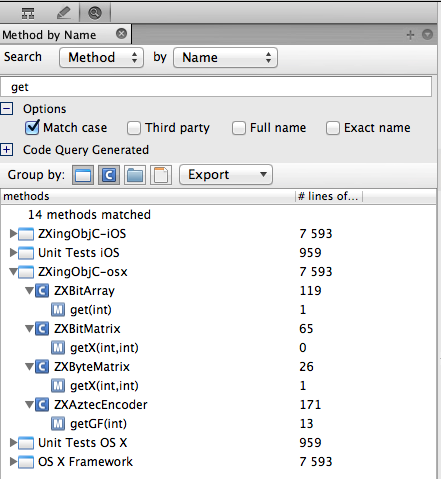This screenshot has width=441, height=479.
Task: Uncheck the Match case checkbox
Action: coord(32,128)
